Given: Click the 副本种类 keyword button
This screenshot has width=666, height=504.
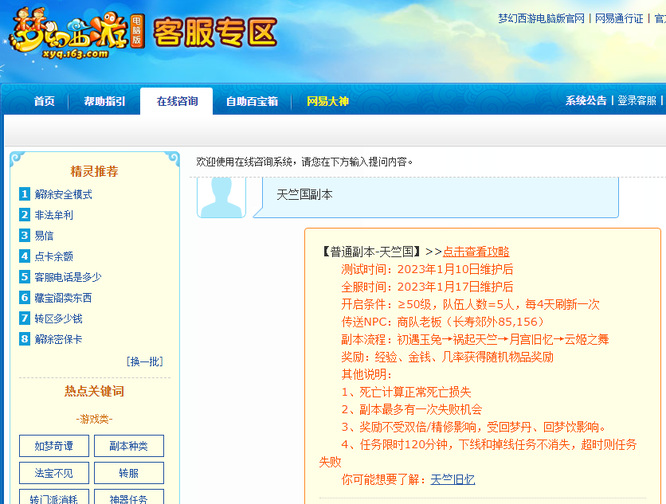Looking at the screenshot, I should pos(129,446).
